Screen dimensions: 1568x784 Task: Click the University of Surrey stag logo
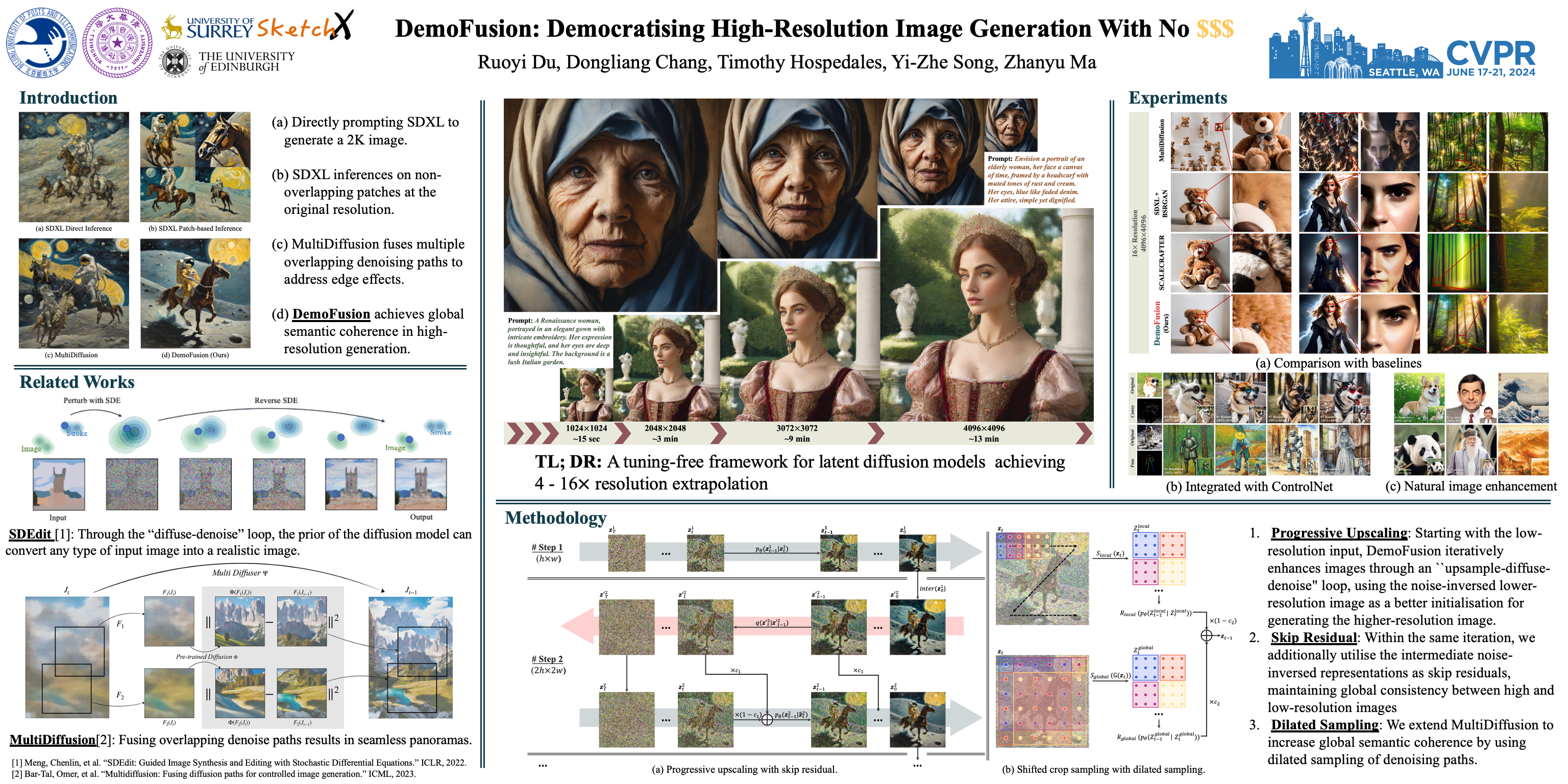pos(173,28)
